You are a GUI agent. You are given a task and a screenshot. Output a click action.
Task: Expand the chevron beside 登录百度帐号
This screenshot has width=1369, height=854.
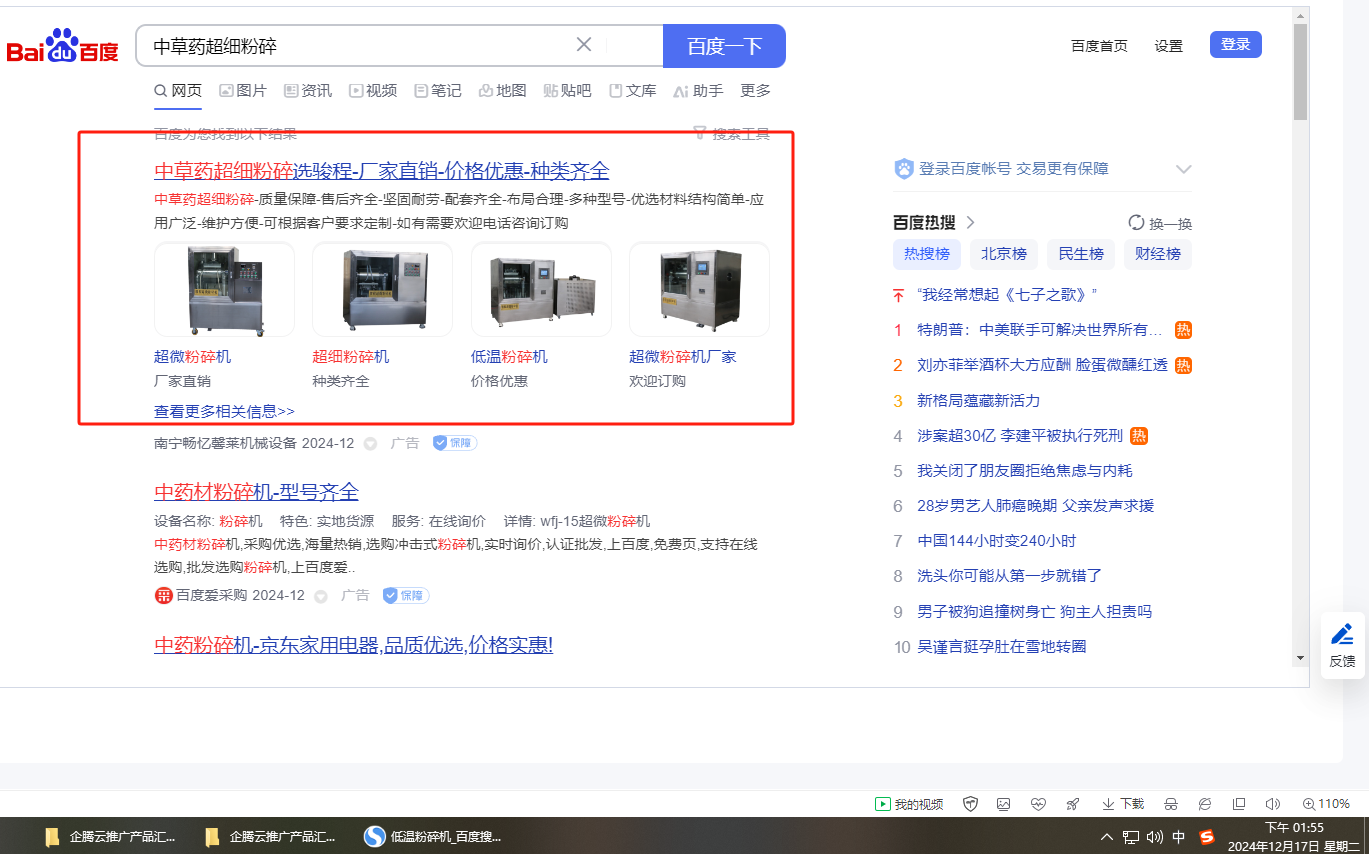pyautogui.click(x=1183, y=169)
